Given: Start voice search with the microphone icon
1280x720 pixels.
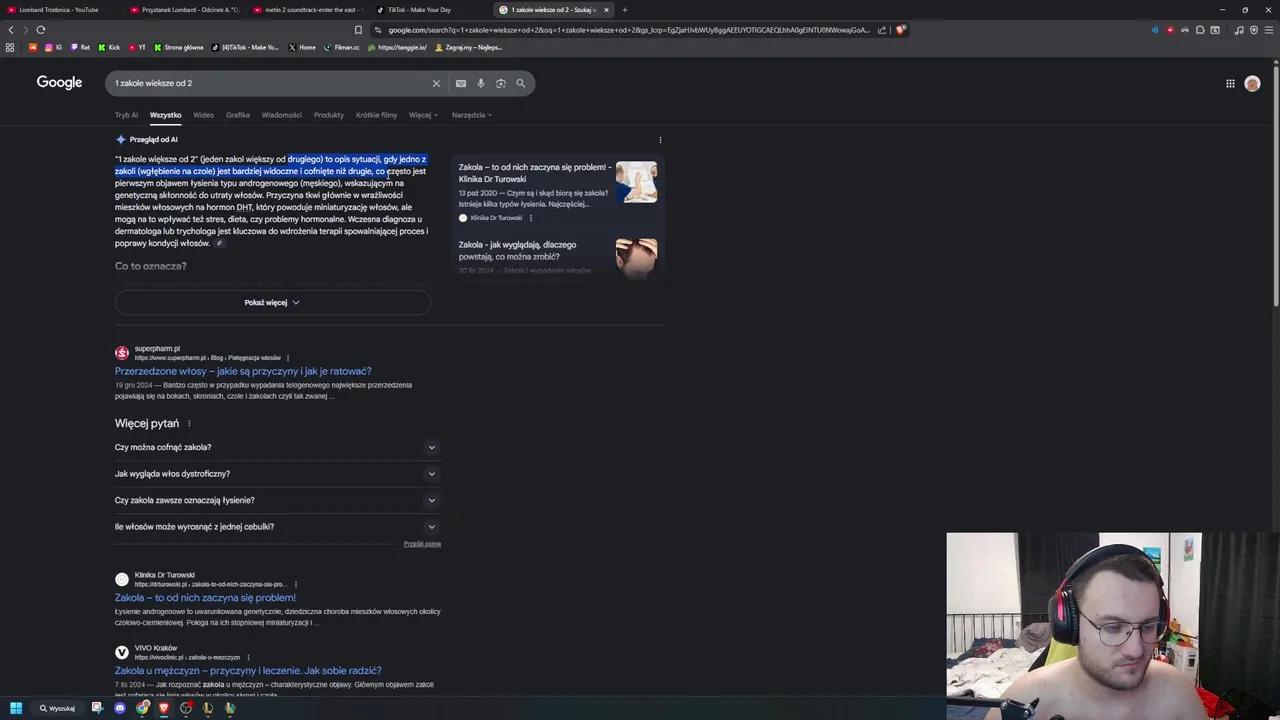Looking at the screenshot, I should click(x=481, y=83).
